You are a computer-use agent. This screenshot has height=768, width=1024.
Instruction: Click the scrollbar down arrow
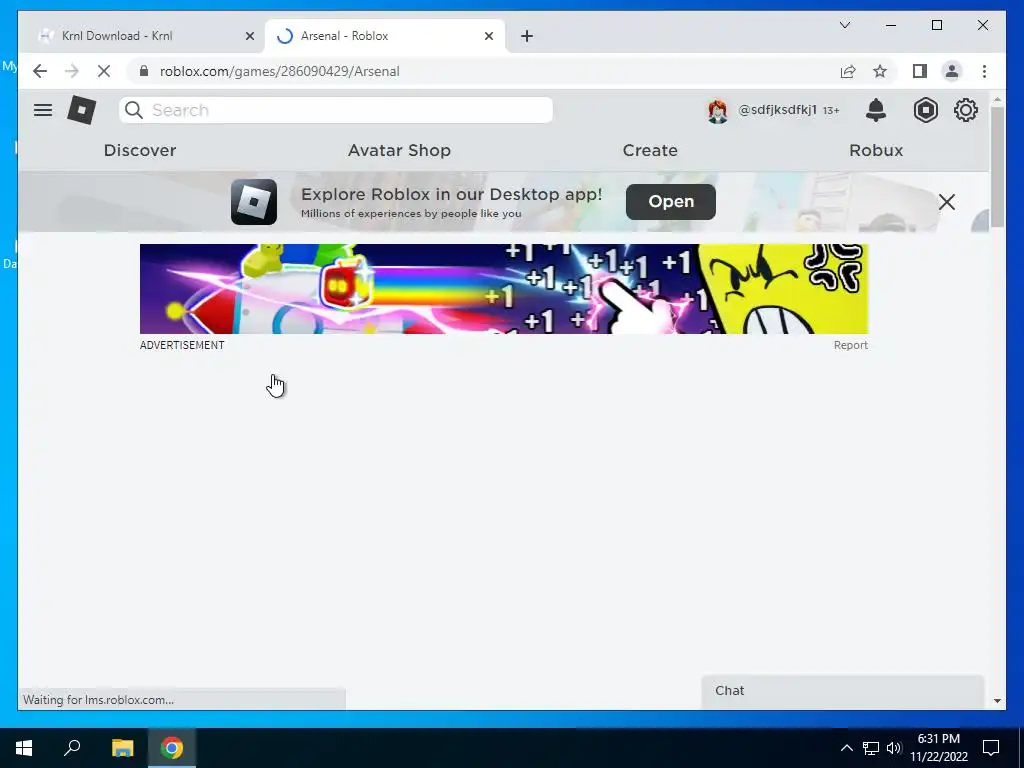click(997, 701)
